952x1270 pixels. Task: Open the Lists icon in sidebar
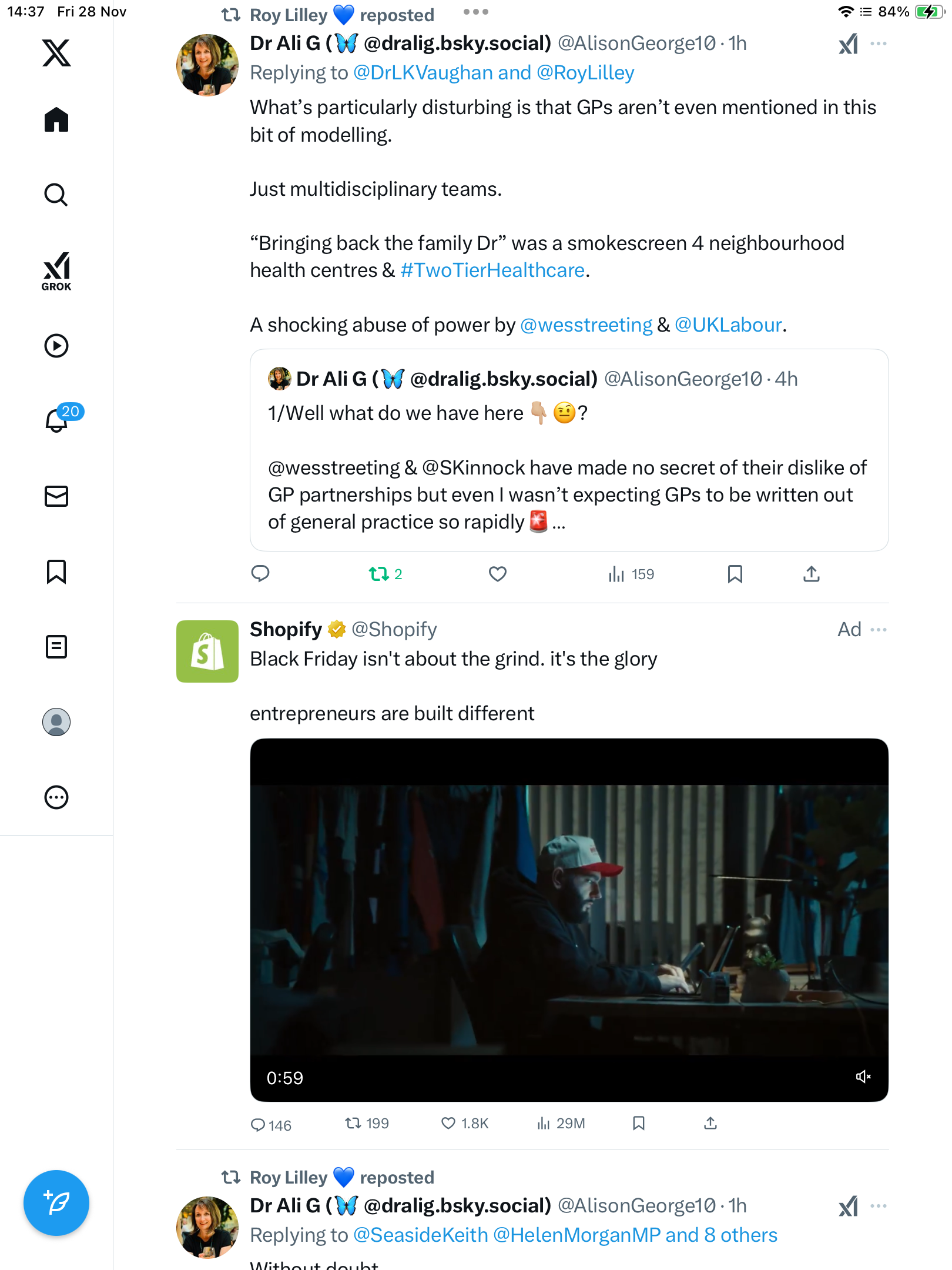point(56,647)
